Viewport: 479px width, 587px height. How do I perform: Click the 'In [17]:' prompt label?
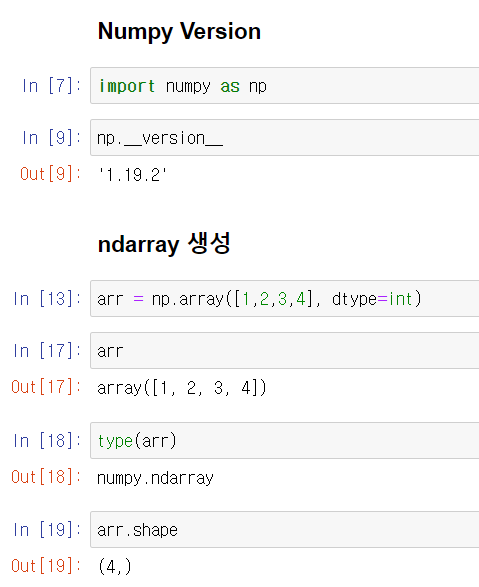pyautogui.click(x=47, y=351)
